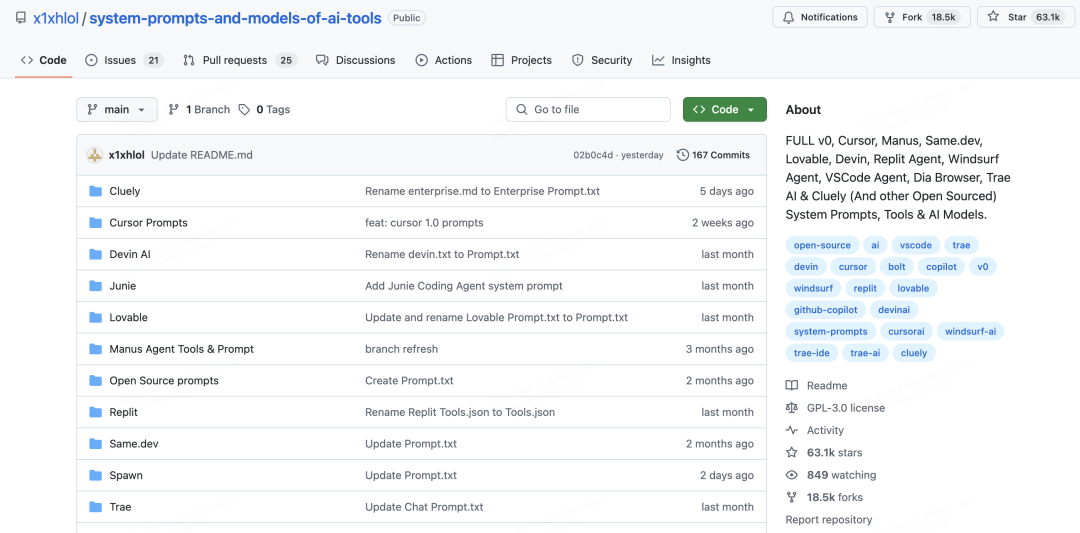Fork the repository with Fork button
Viewport: 1080px width, 533px height.
(922, 17)
